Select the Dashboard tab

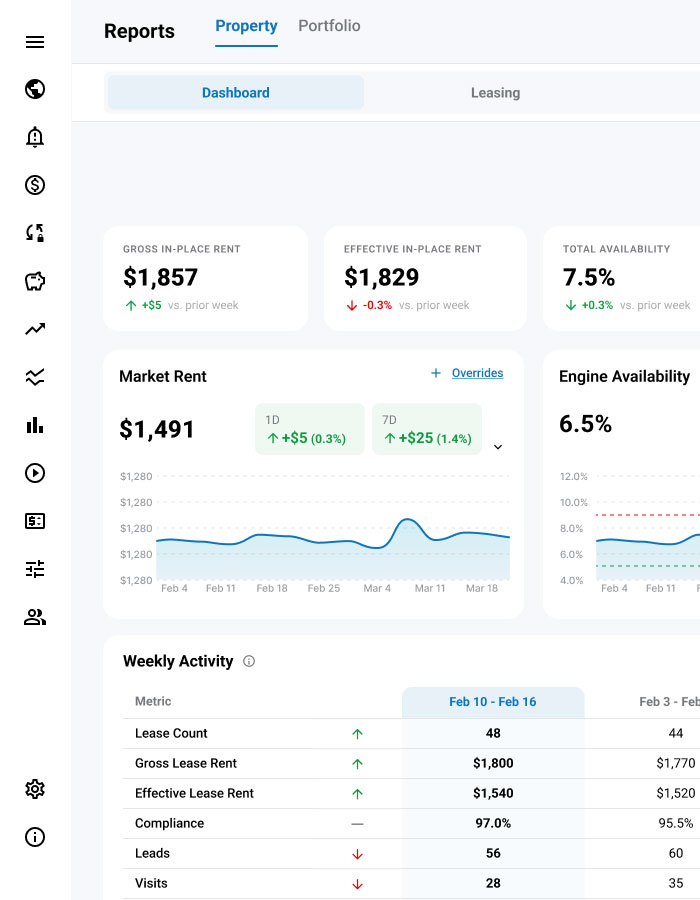pos(236,92)
